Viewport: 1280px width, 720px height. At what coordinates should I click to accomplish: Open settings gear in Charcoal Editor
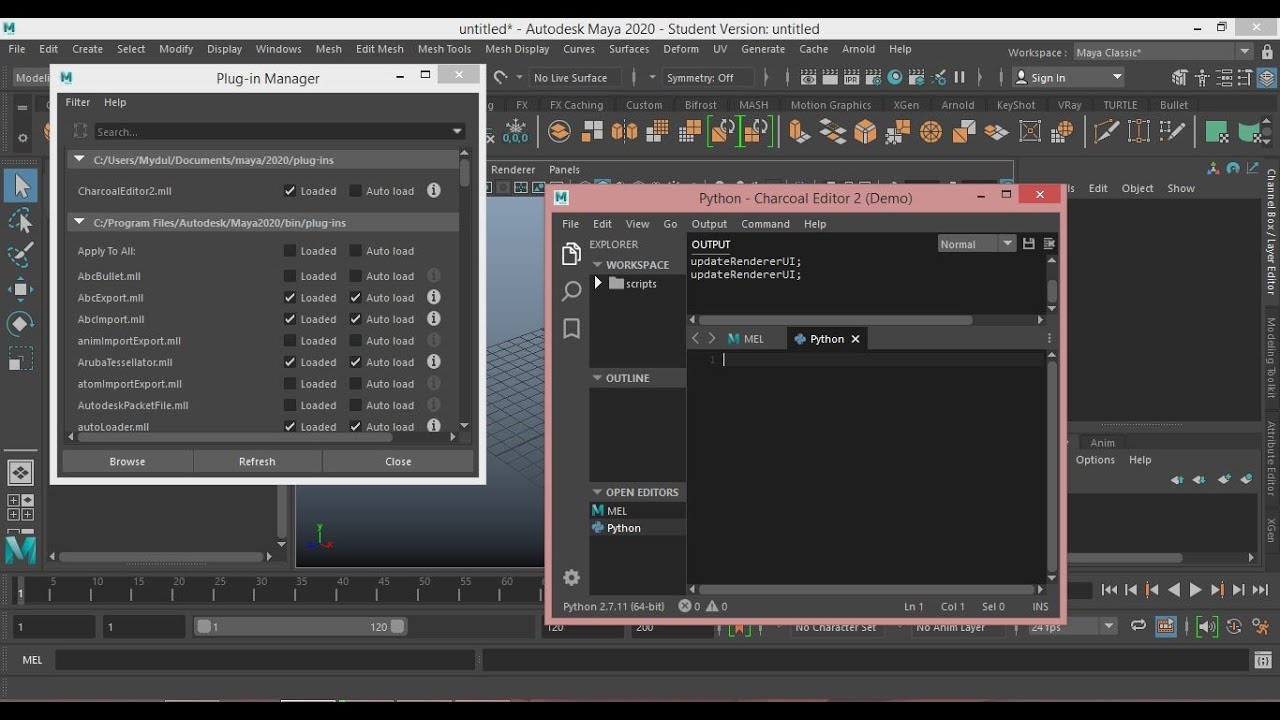pos(571,577)
